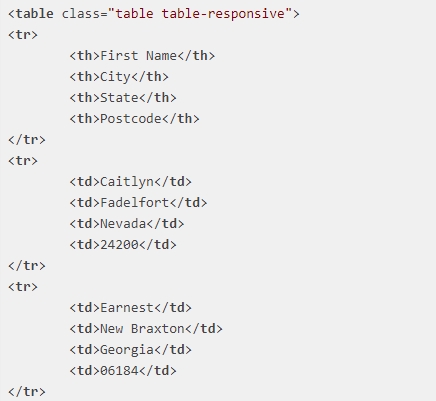Click the second opening tr tag

pos(23,161)
